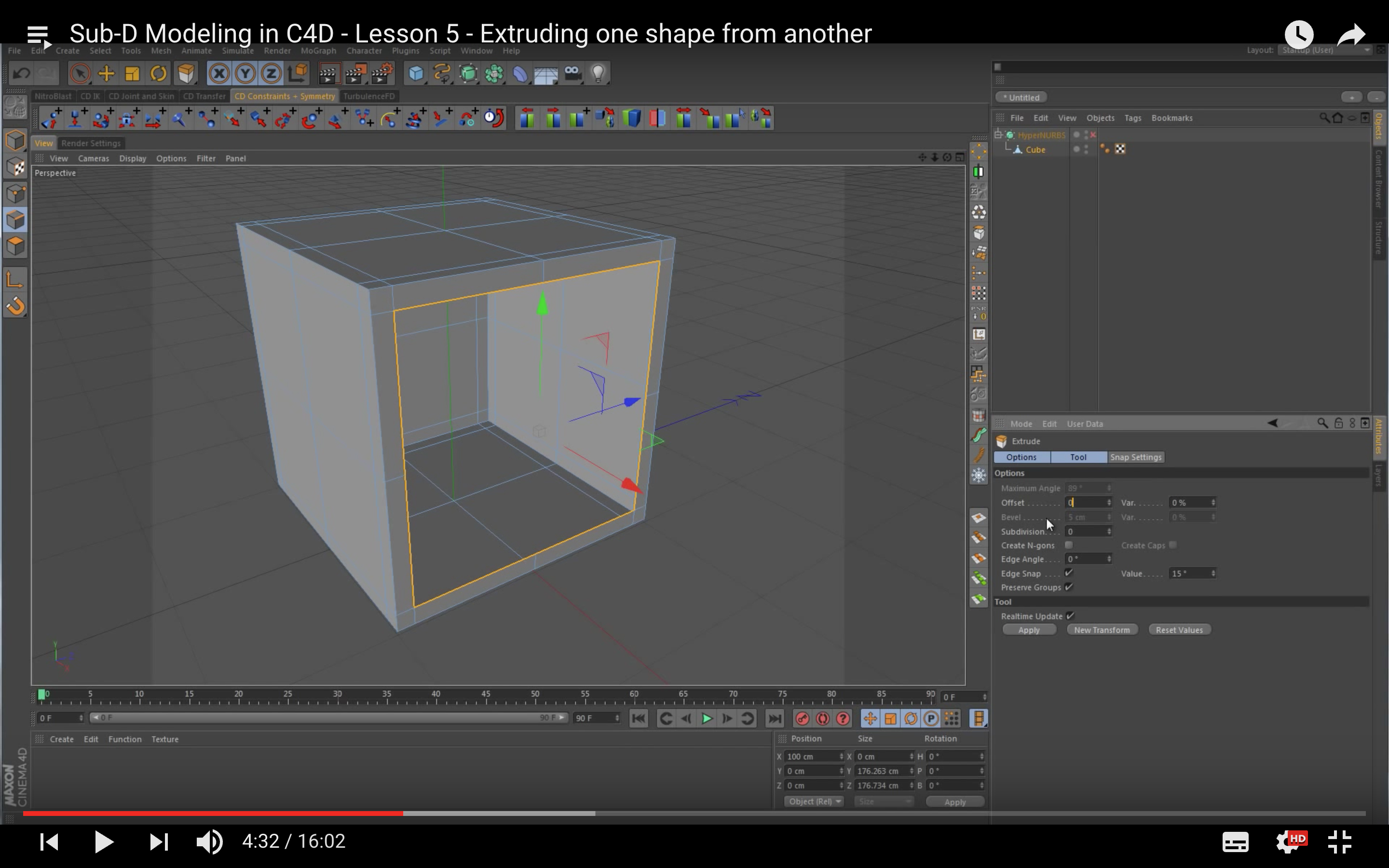The image size is (1389, 868).
Task: Click the New Transform button
Action: point(1102,630)
